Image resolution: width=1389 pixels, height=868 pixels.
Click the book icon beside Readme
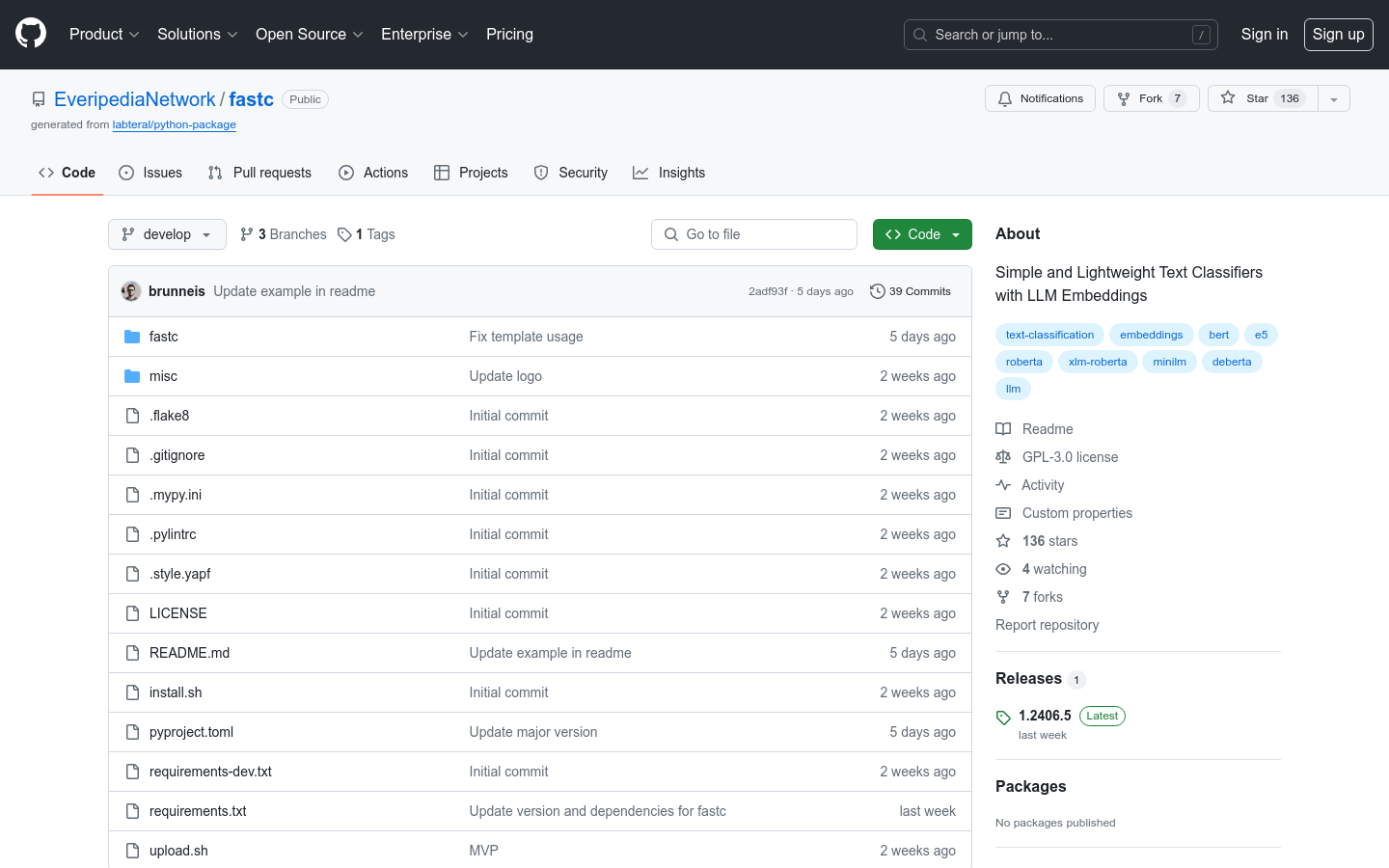(1003, 429)
